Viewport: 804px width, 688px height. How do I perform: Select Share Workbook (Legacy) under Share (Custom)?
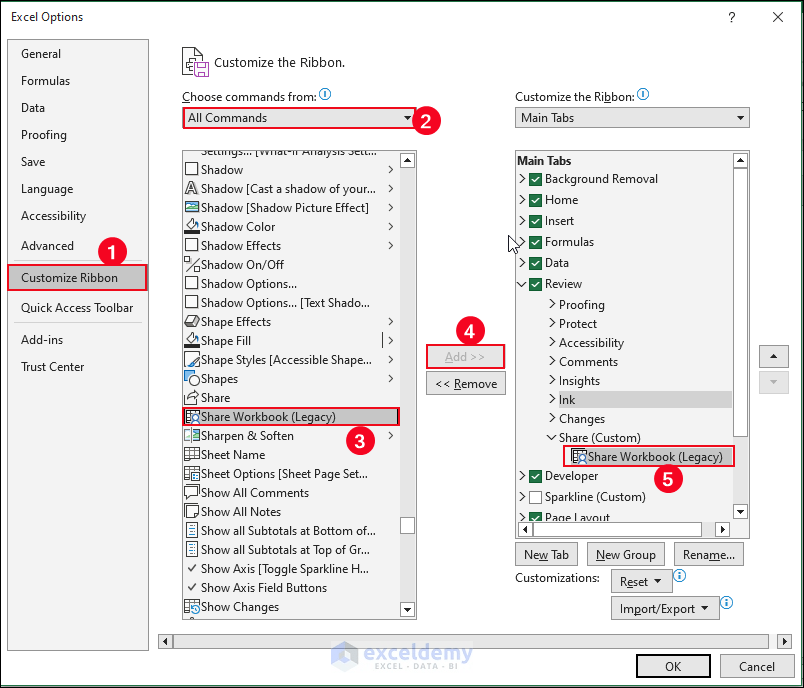pos(648,456)
